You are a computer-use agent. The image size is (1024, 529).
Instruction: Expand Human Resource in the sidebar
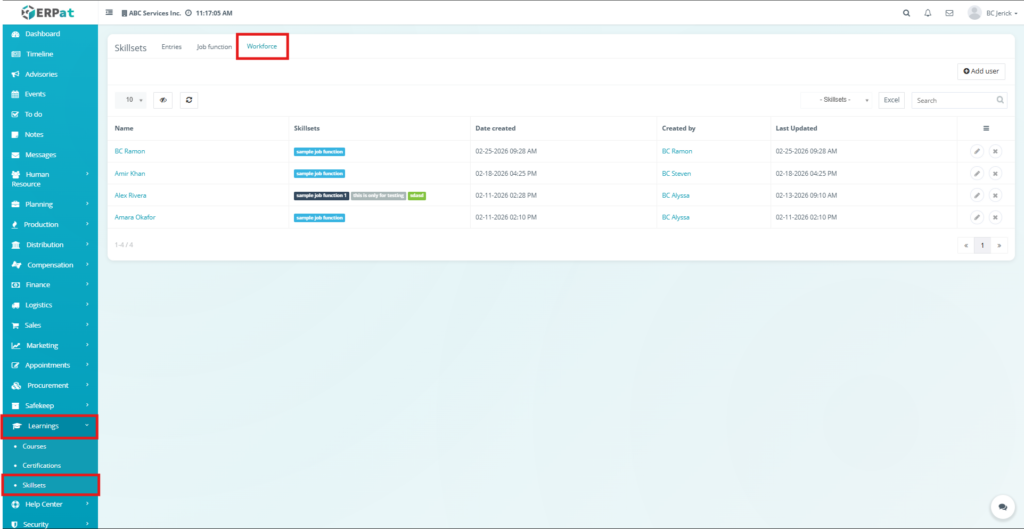tap(48, 179)
